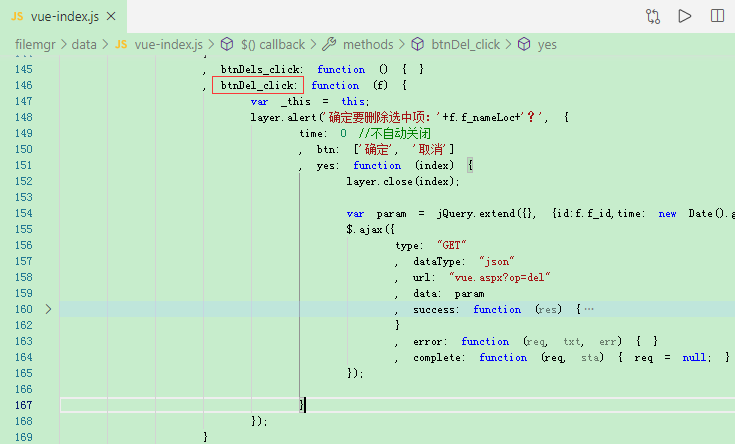
Task: Select the vue-index.js editor tab
Action: pyautogui.click(x=63, y=16)
